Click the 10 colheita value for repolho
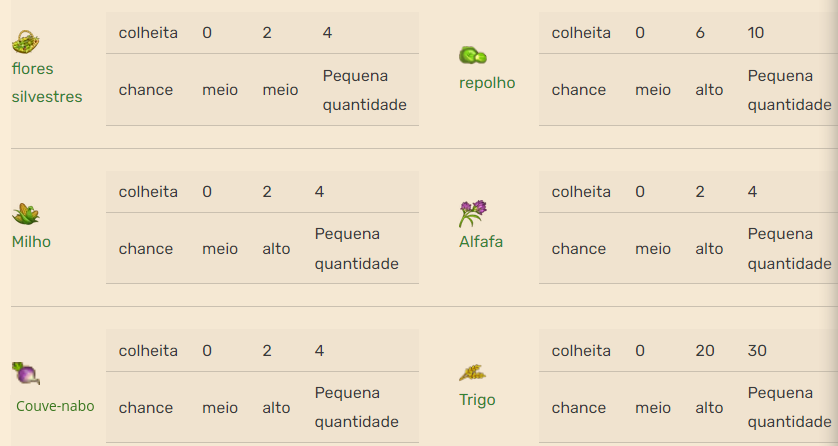 (x=756, y=33)
